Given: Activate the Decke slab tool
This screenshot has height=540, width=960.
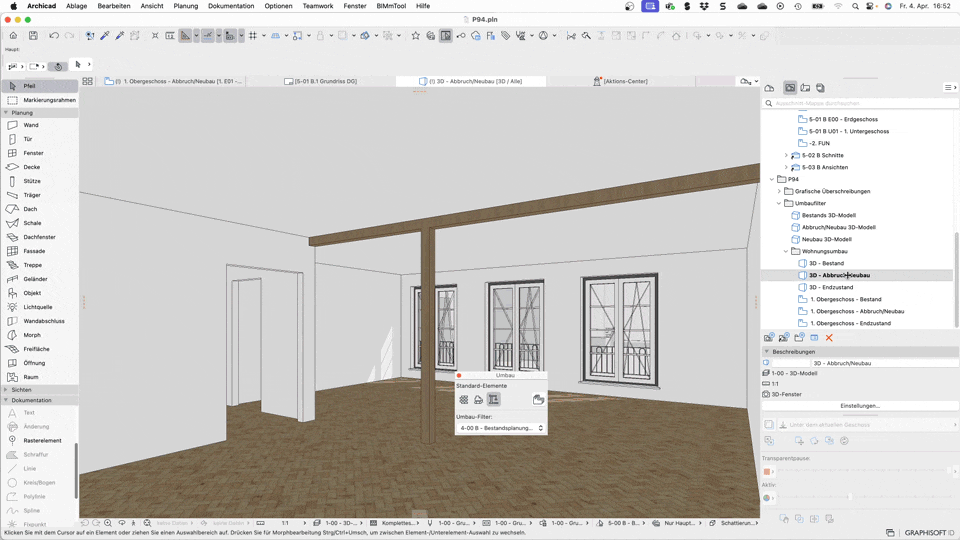Looking at the screenshot, I should (40, 167).
